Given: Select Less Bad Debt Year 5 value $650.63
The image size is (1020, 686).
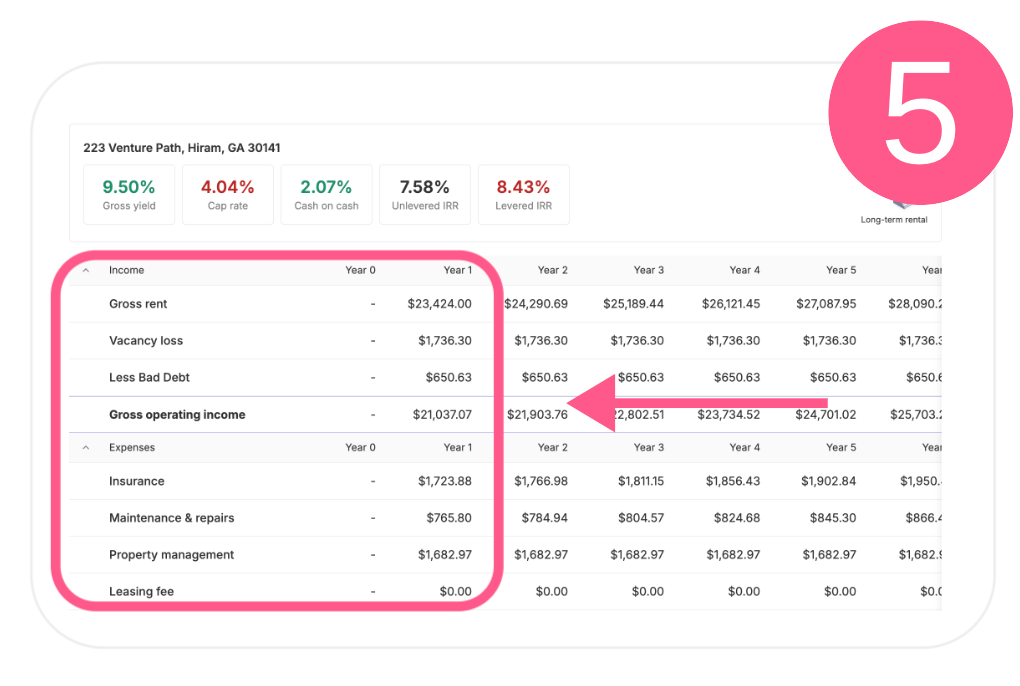Looking at the screenshot, I should [833, 377].
